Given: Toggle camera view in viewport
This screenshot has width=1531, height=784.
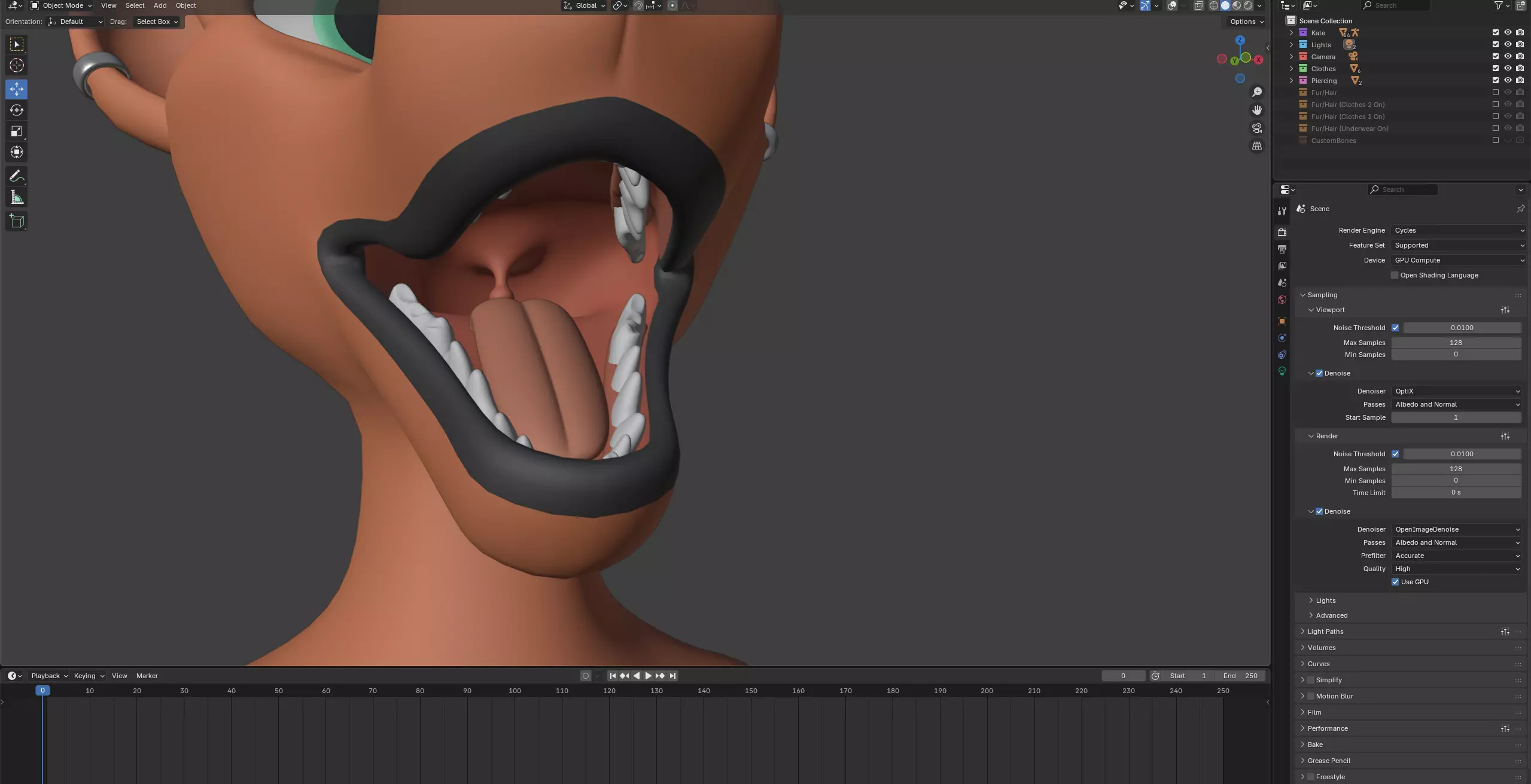Looking at the screenshot, I should tap(1257, 128).
